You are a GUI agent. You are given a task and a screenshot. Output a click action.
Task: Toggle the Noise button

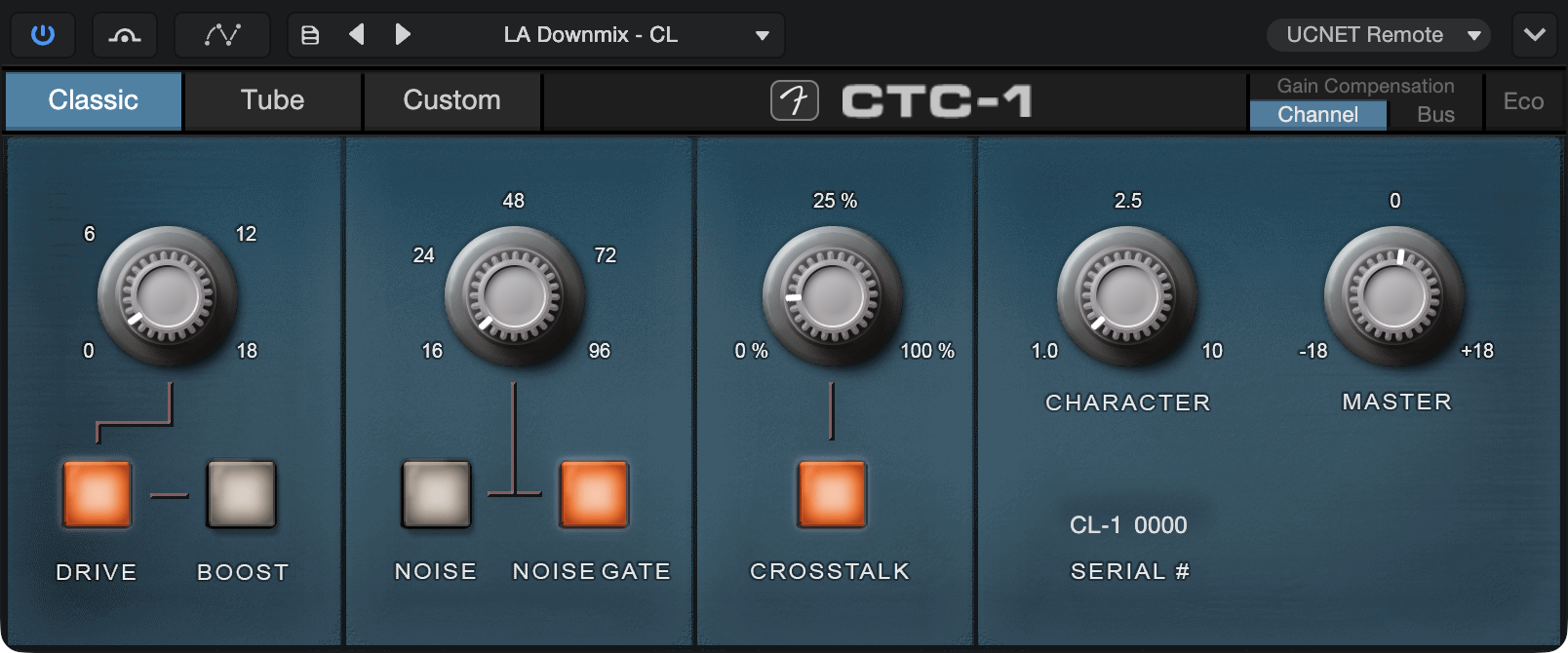(x=436, y=494)
